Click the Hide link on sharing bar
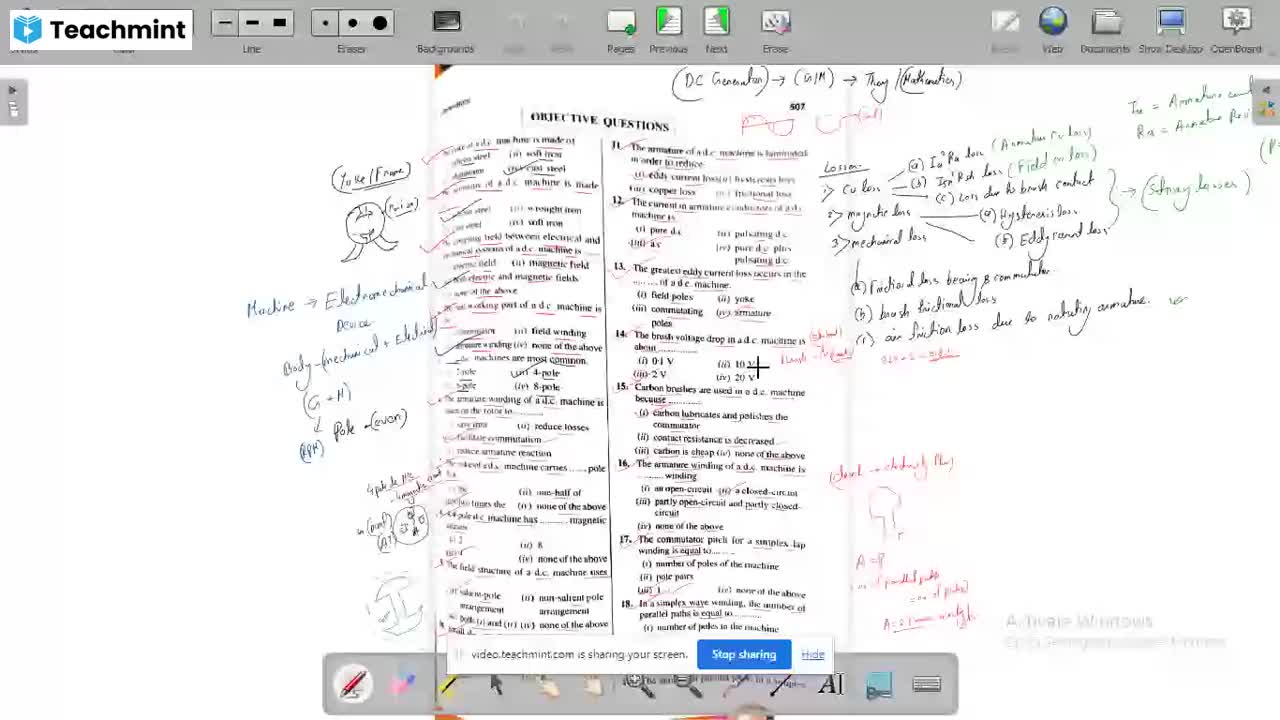The height and width of the screenshot is (720, 1280). [x=813, y=654]
